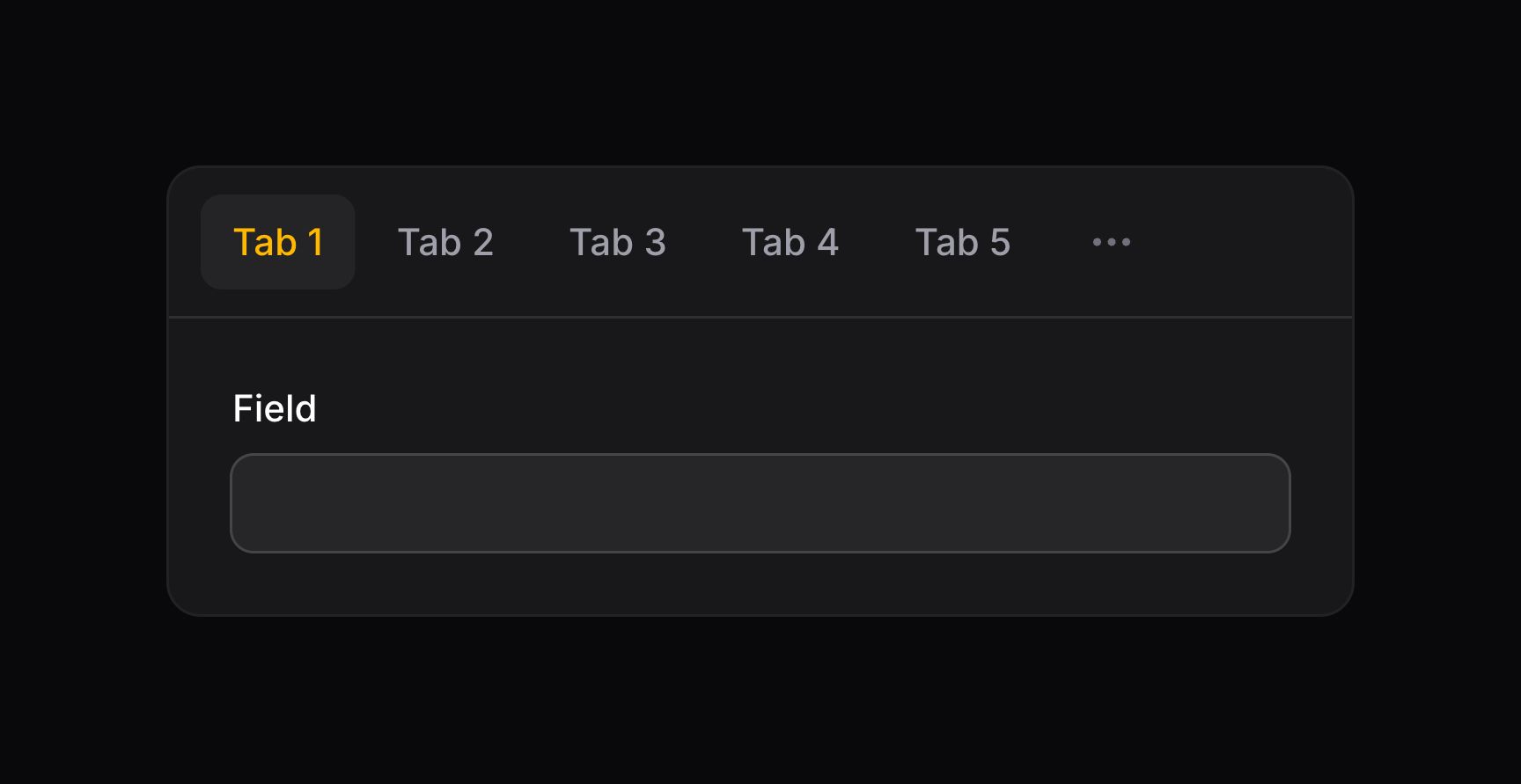
Task: Select the currently active Tab 1
Action: (x=278, y=242)
